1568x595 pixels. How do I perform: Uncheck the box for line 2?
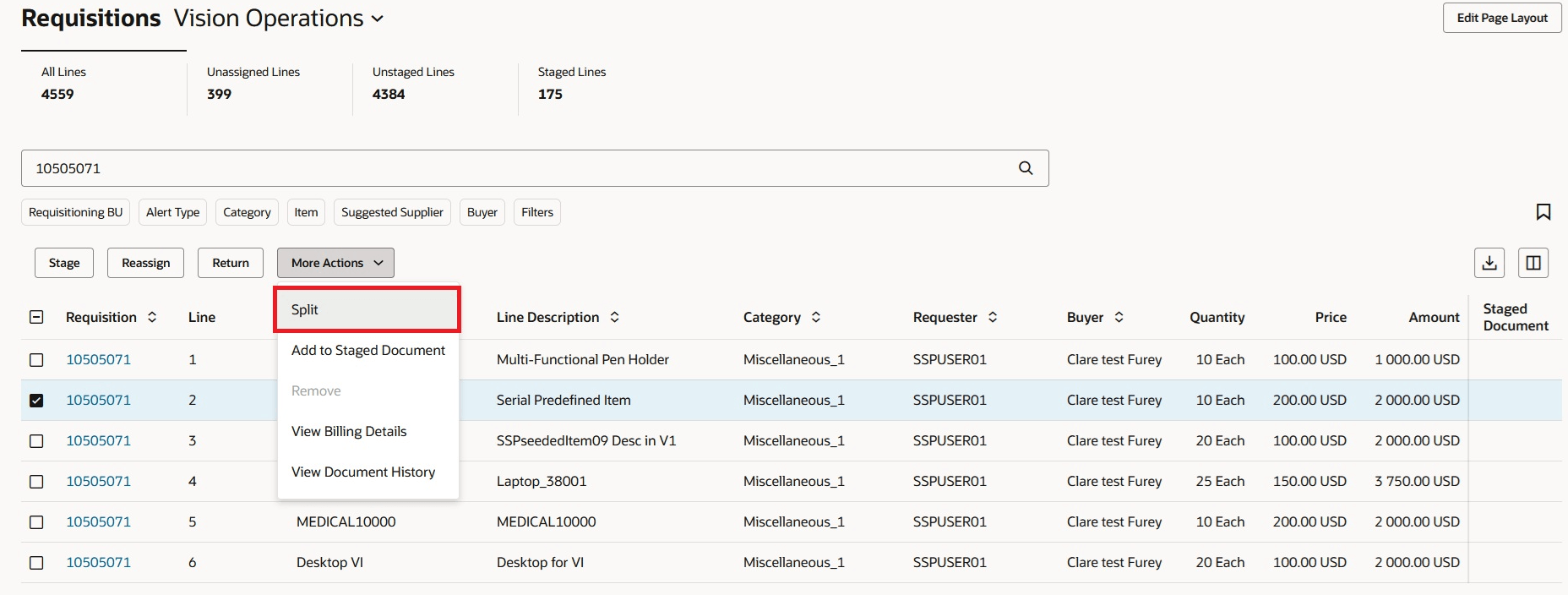[x=36, y=401]
